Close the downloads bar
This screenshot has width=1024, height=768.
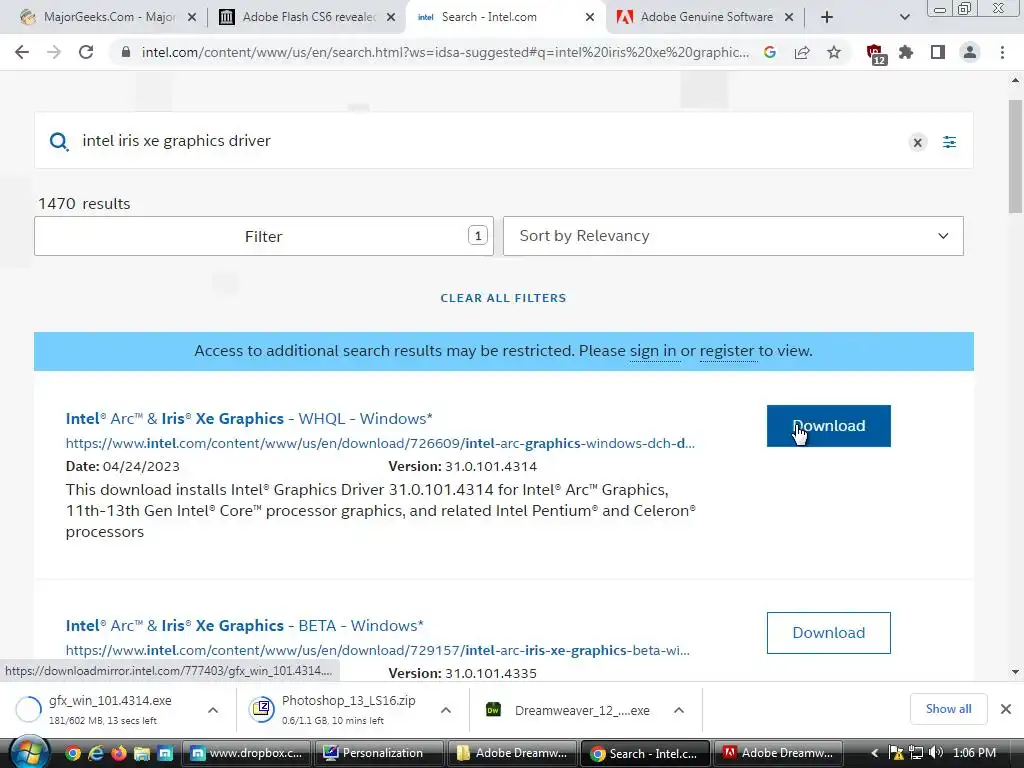pos(1006,709)
